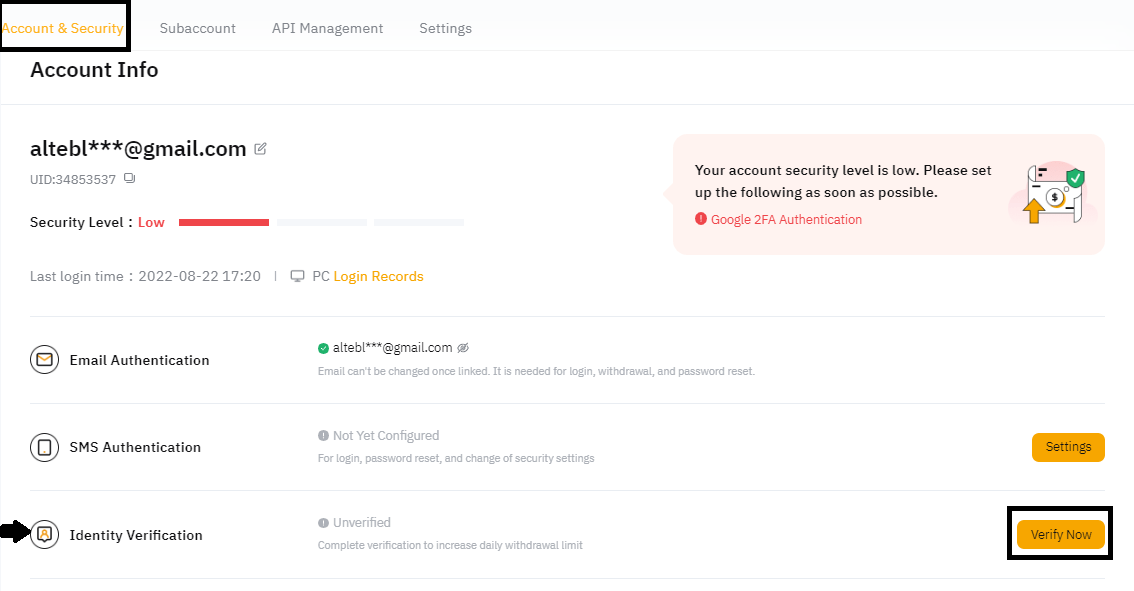The width and height of the screenshot is (1134, 591).
Task: Open the API Management tab
Action: pos(328,28)
